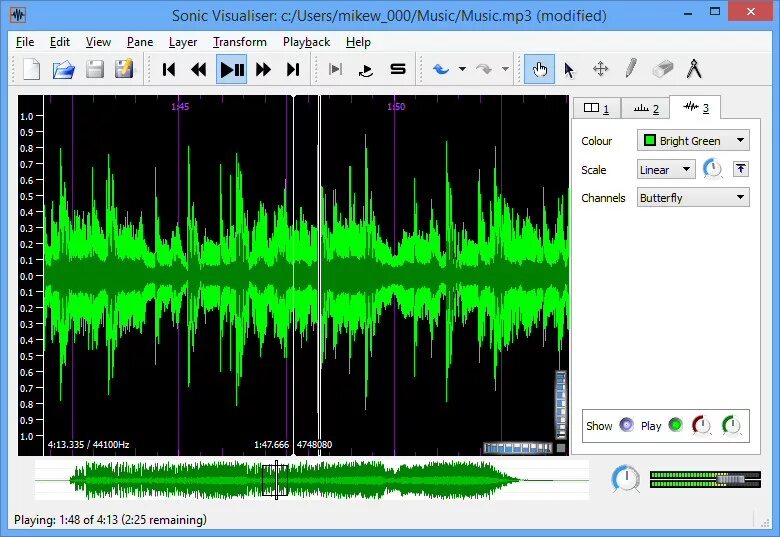Image resolution: width=780 pixels, height=537 pixels.
Task: Click the reset zoom square button
Action: [x=561, y=448]
